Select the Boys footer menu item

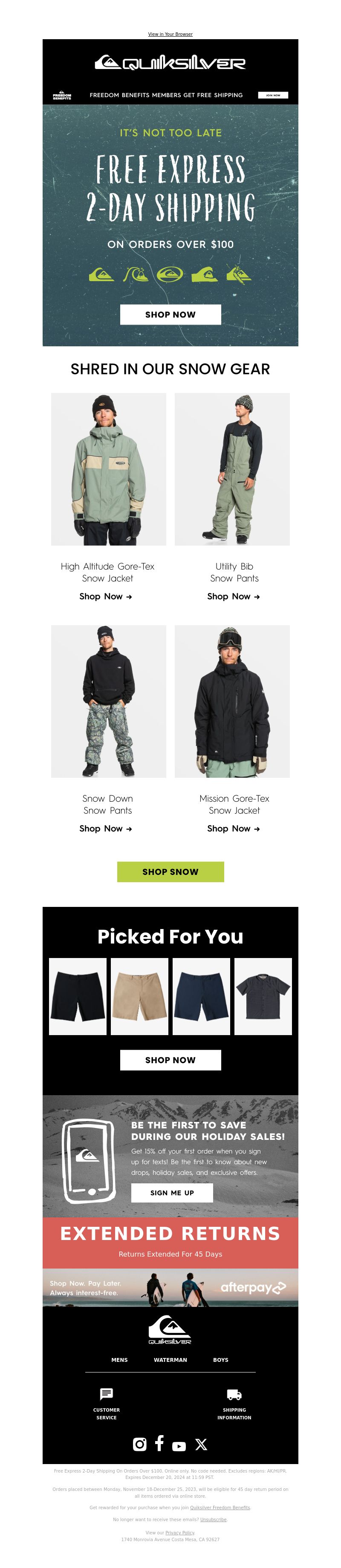(x=221, y=1360)
